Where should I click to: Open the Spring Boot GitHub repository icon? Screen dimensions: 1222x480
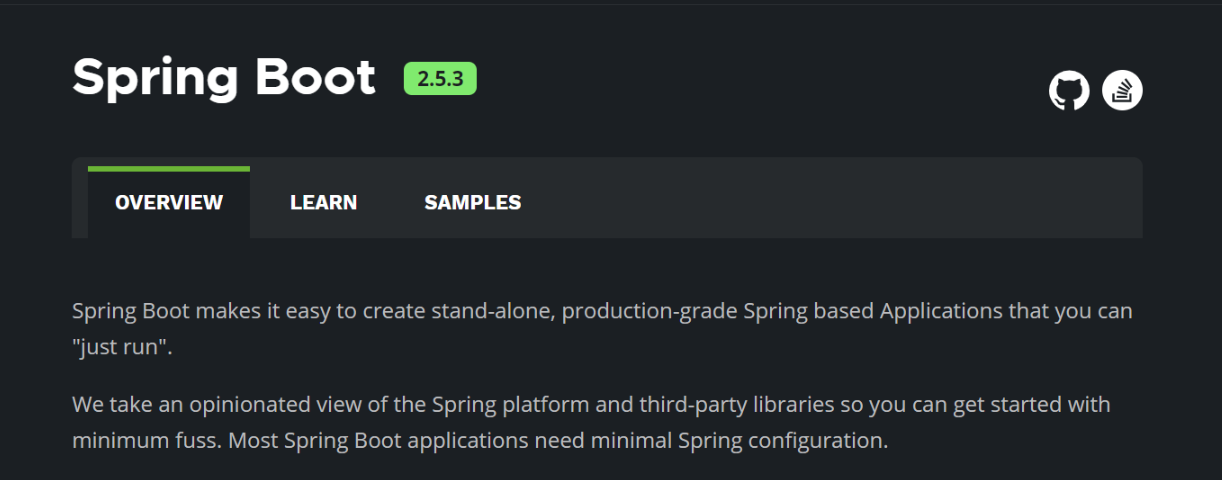[x=1068, y=91]
